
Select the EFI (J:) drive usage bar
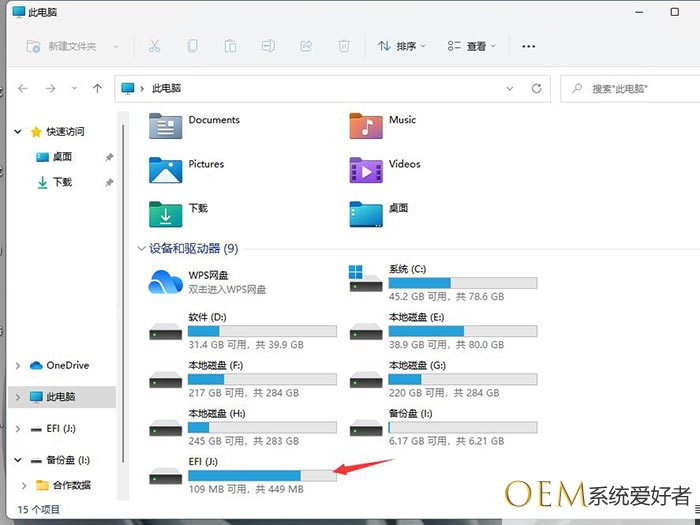point(262,475)
